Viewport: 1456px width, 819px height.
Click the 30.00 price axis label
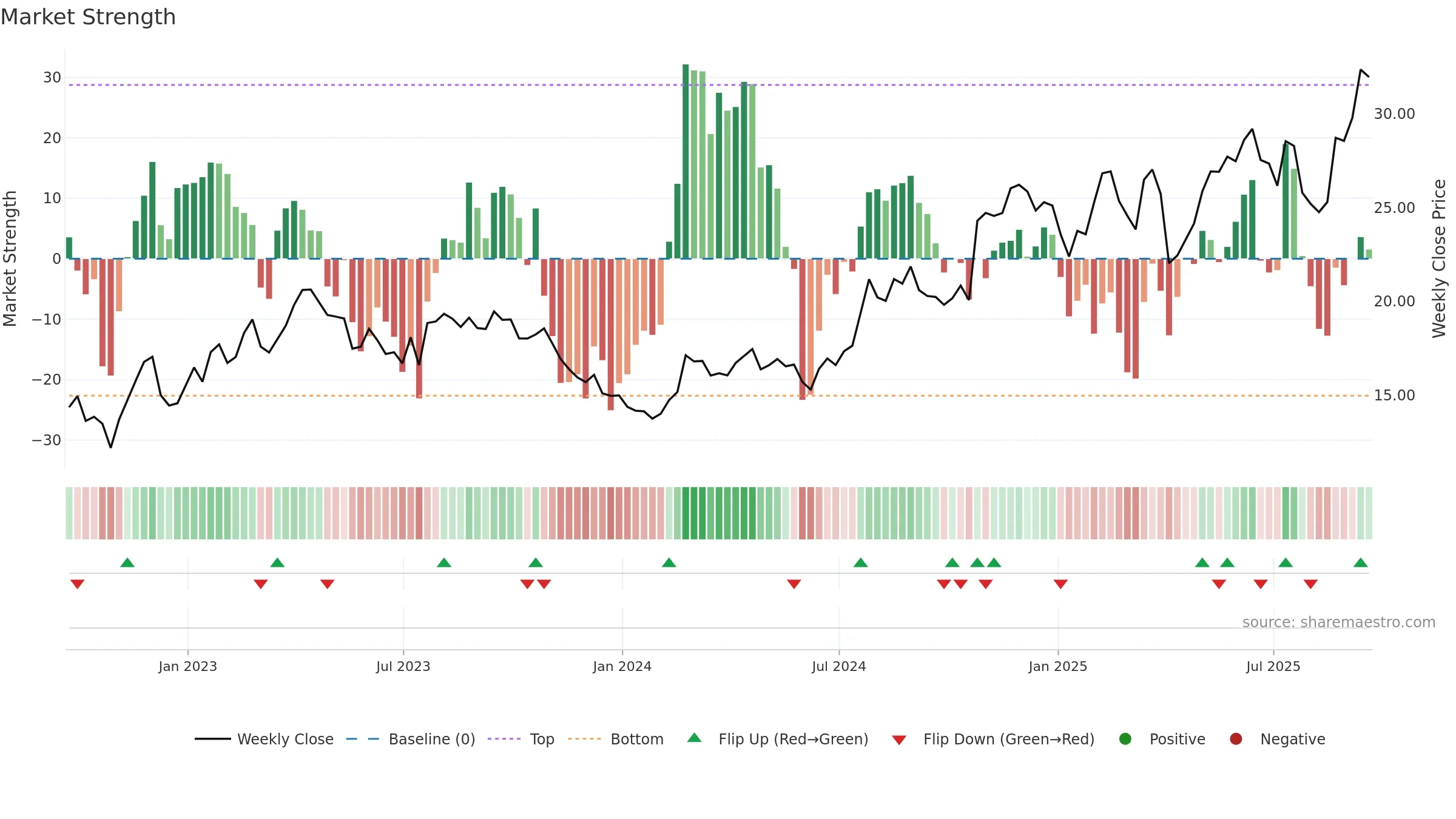coord(1394,114)
